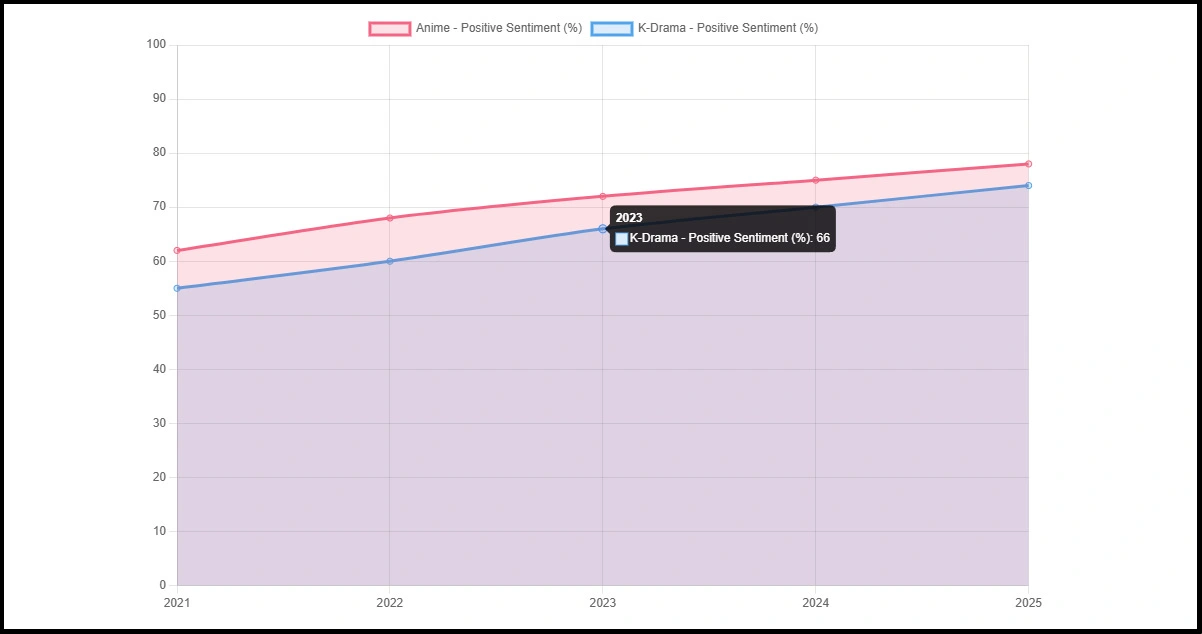The height and width of the screenshot is (634, 1202).
Task: Click the 2022 x-axis label
Action: pyautogui.click(x=390, y=602)
